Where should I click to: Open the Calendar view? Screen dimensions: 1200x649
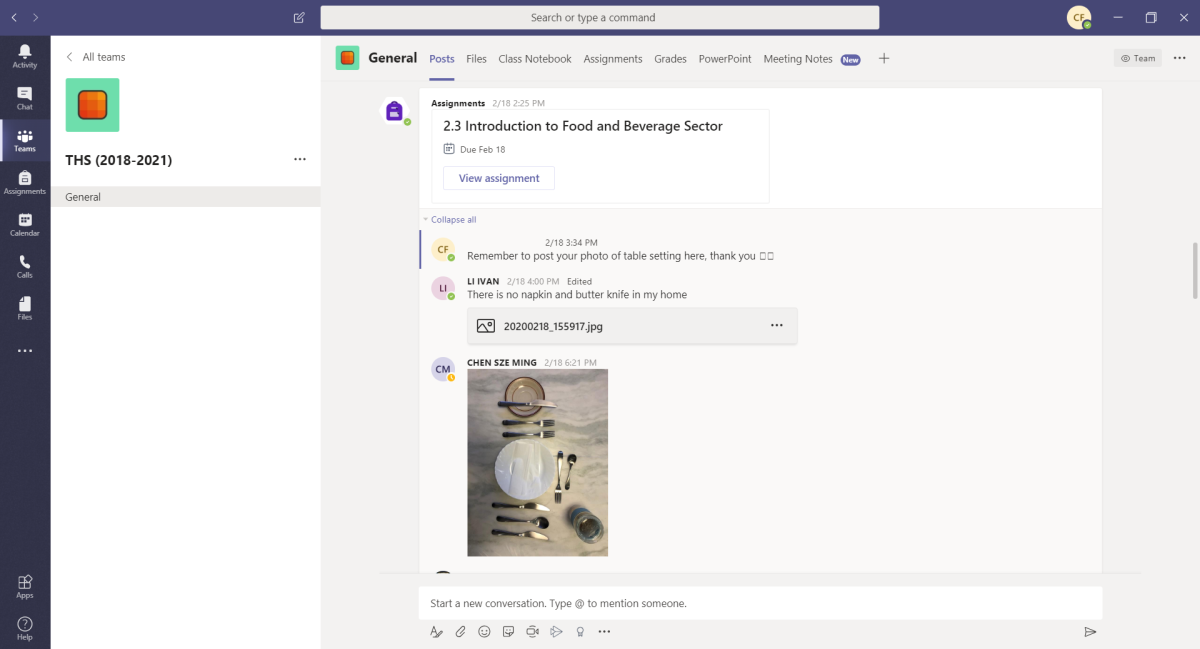(x=25, y=224)
